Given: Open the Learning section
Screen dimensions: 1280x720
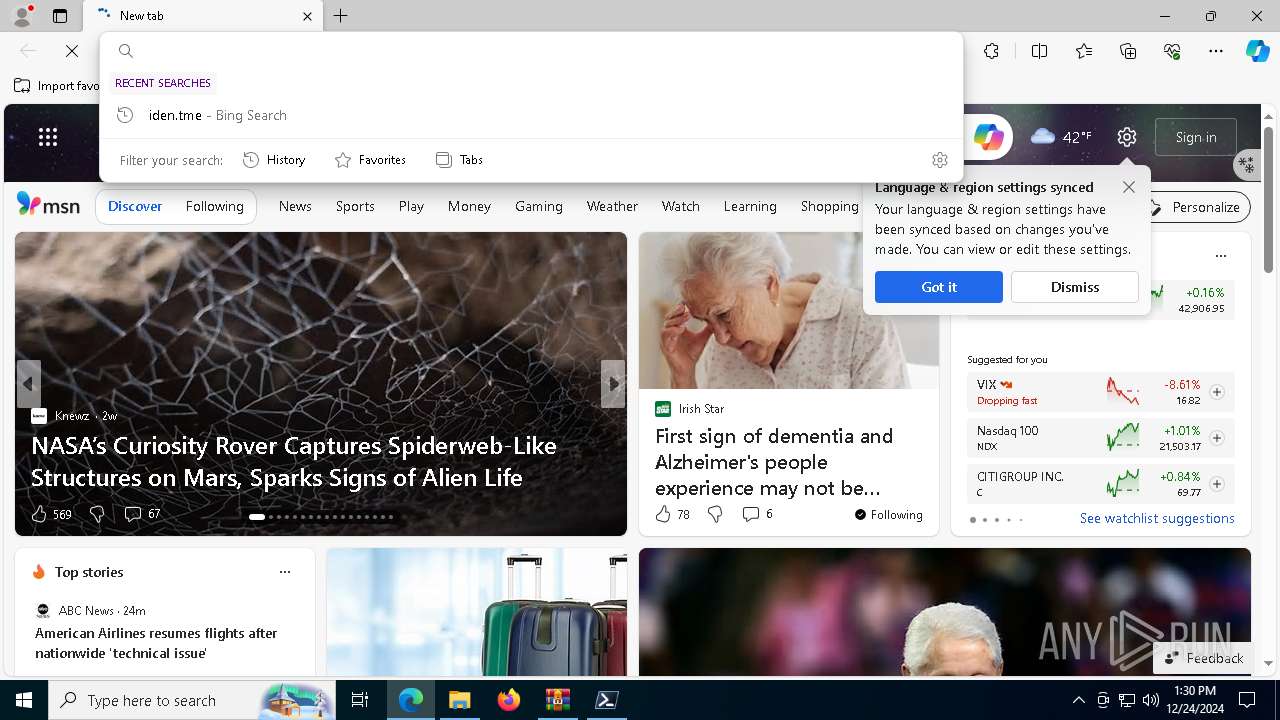Looking at the screenshot, I should coord(750,206).
